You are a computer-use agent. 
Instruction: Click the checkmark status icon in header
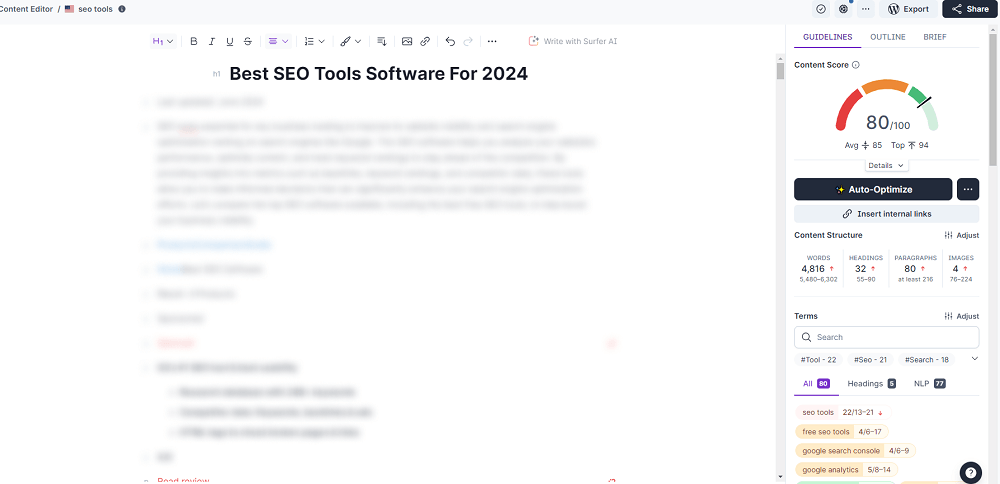click(821, 9)
